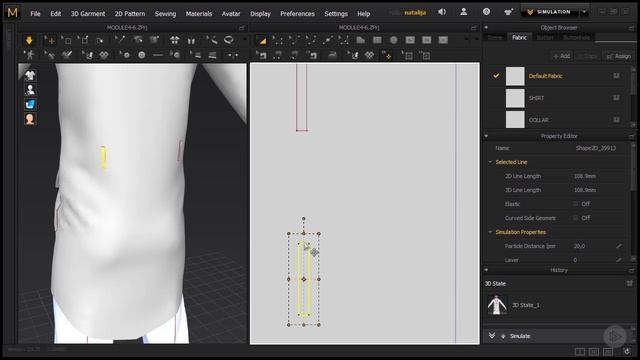Click the Simulate label at bottom right
Screen dimensions: 640x360
(520, 336)
